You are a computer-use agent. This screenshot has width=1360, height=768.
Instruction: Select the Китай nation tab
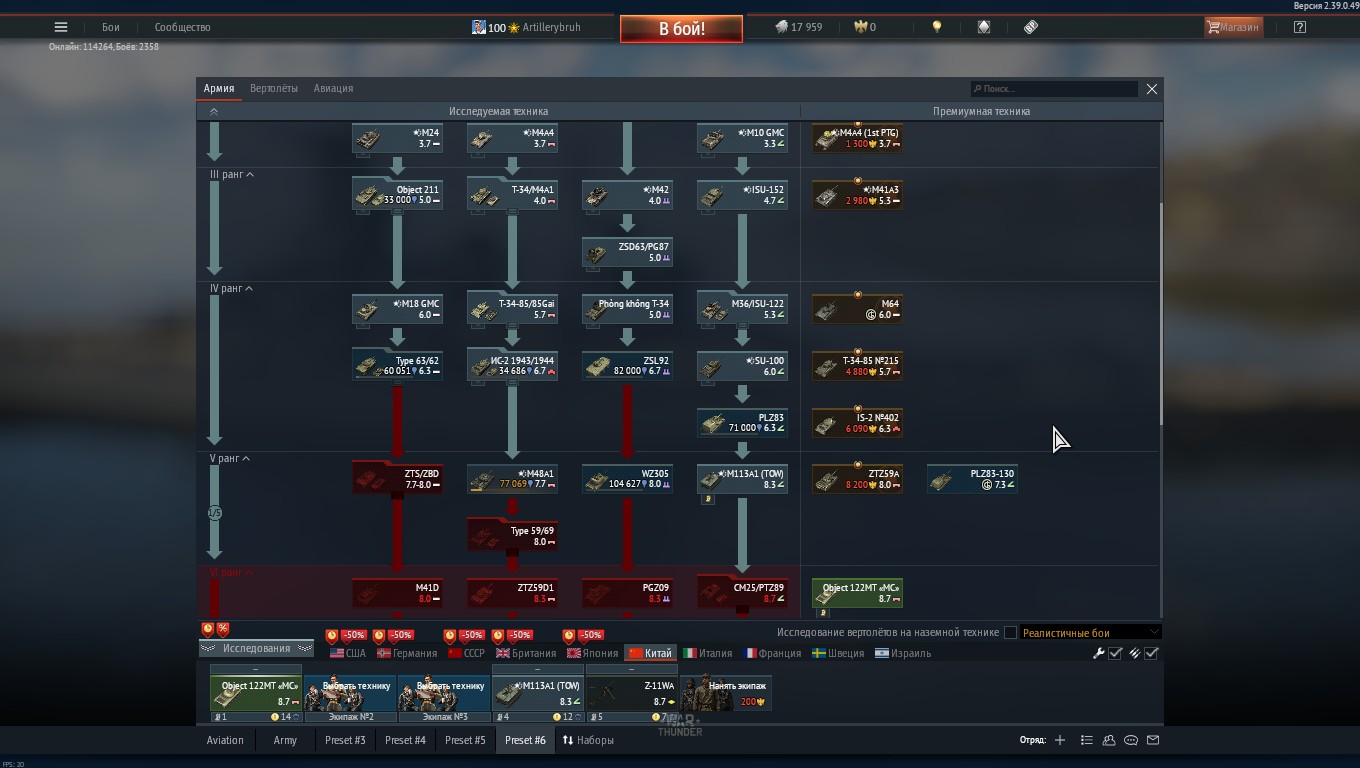649,653
